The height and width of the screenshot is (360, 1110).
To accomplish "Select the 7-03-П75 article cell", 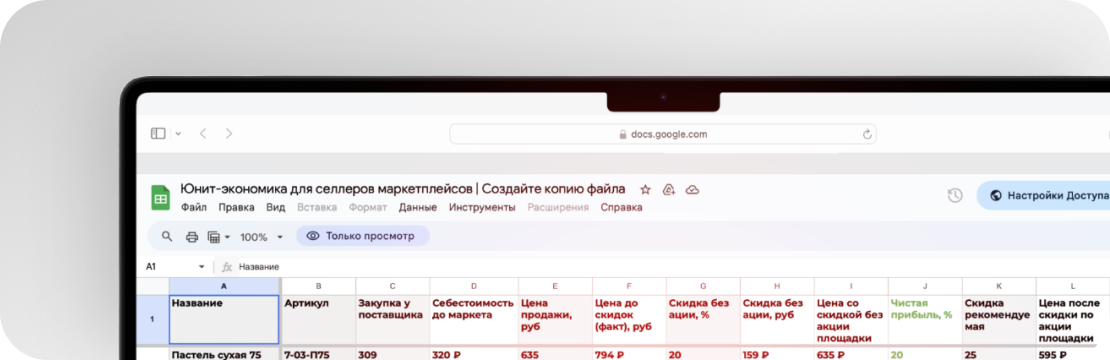I will [x=319, y=354].
